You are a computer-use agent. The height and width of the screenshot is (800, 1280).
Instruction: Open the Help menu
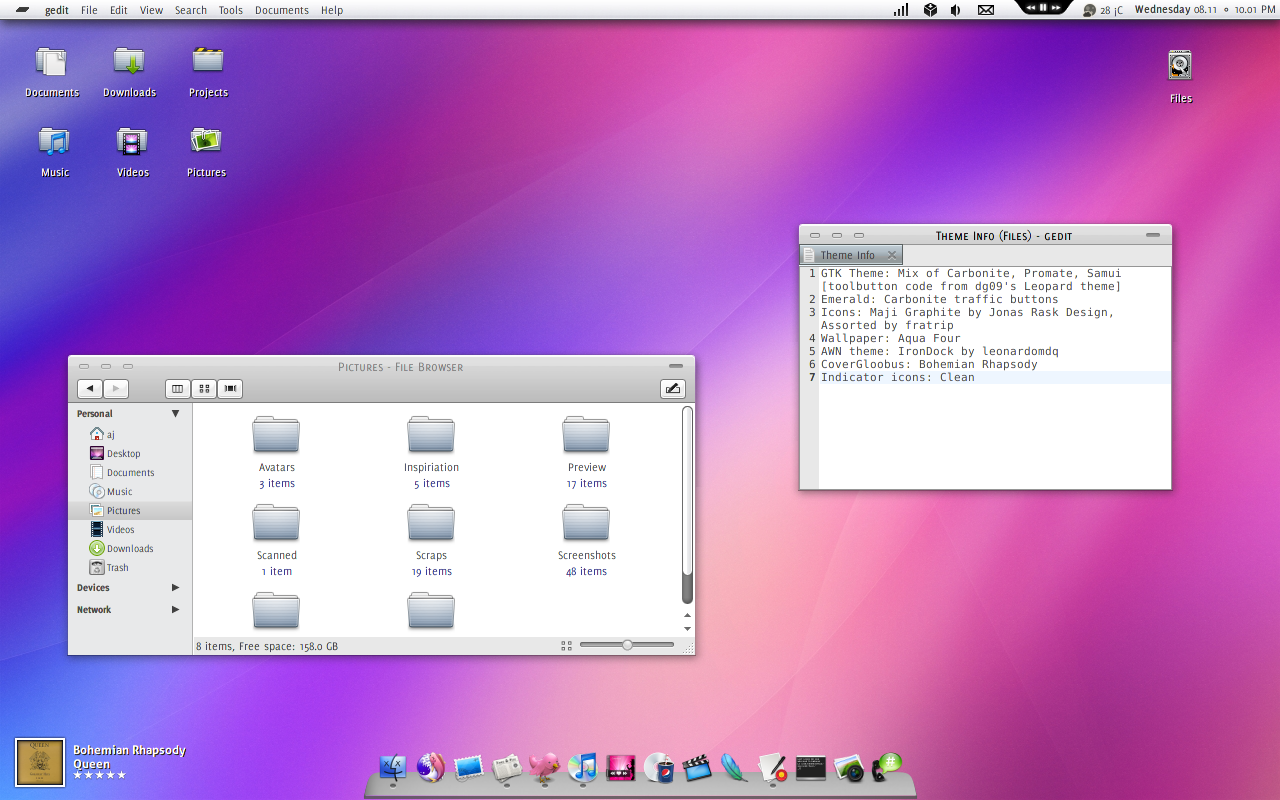tap(332, 10)
